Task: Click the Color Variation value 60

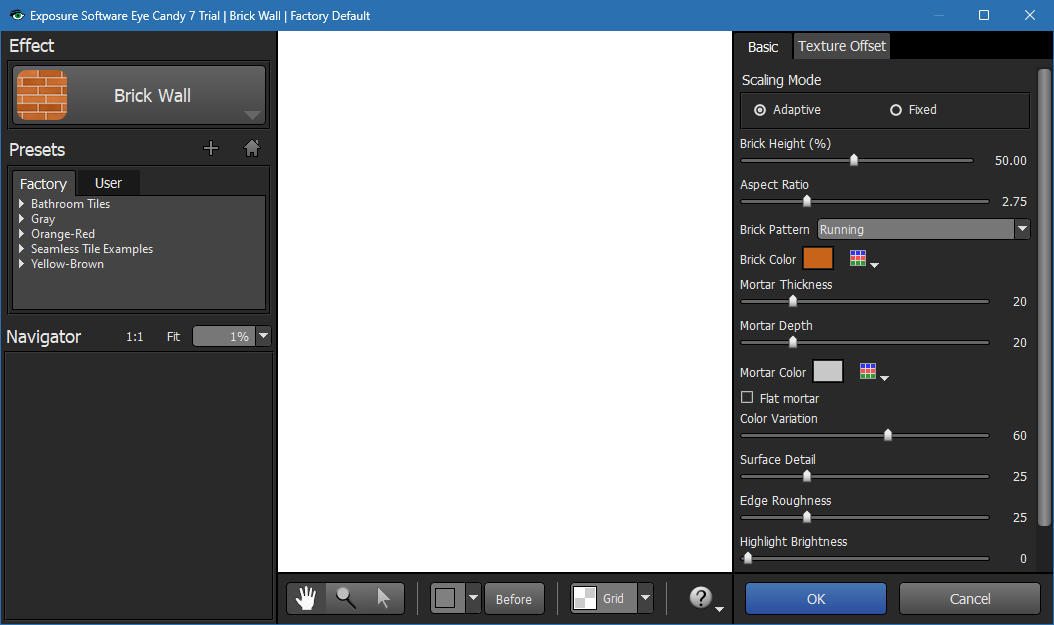Action: click(1019, 436)
